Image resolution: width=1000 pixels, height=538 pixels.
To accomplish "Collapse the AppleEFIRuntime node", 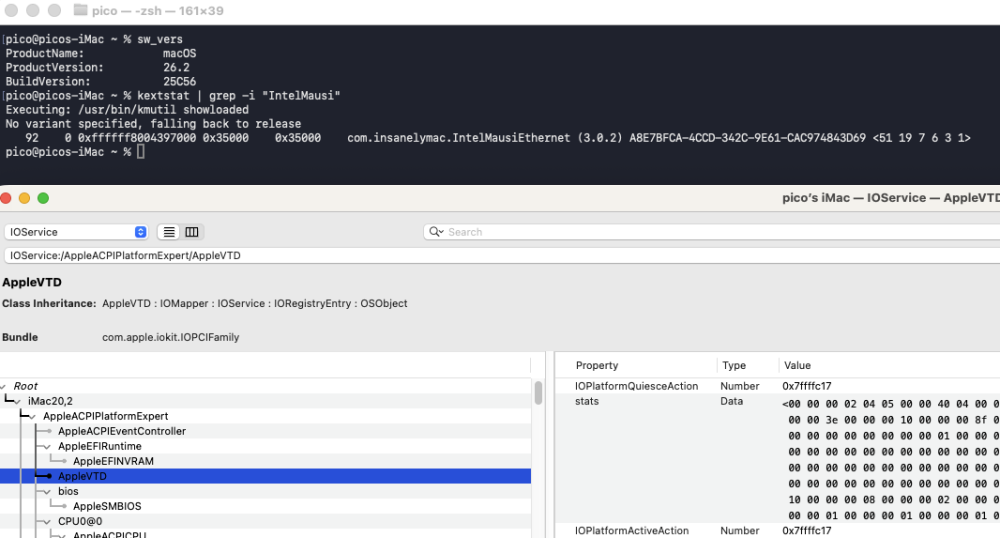I will [x=47, y=446].
